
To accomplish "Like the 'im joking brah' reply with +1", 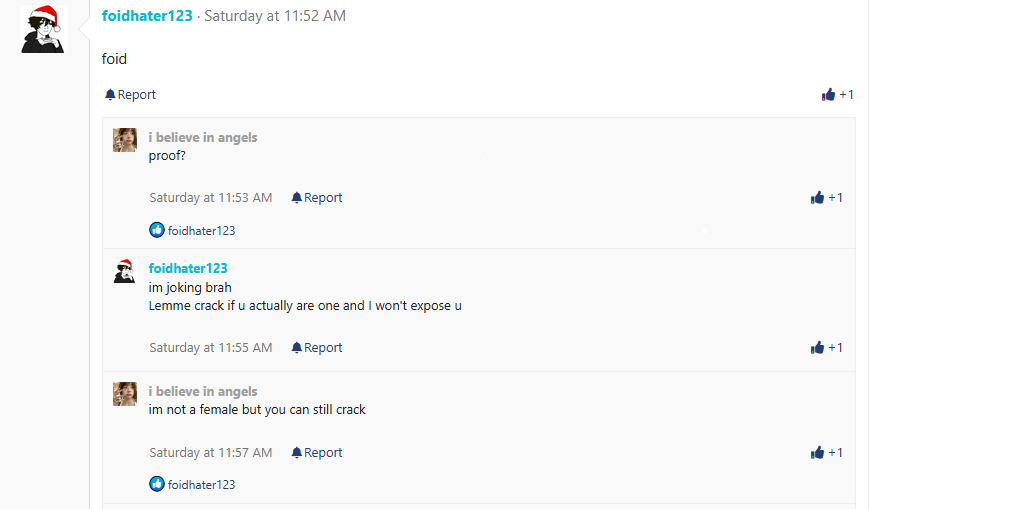I will point(826,348).
